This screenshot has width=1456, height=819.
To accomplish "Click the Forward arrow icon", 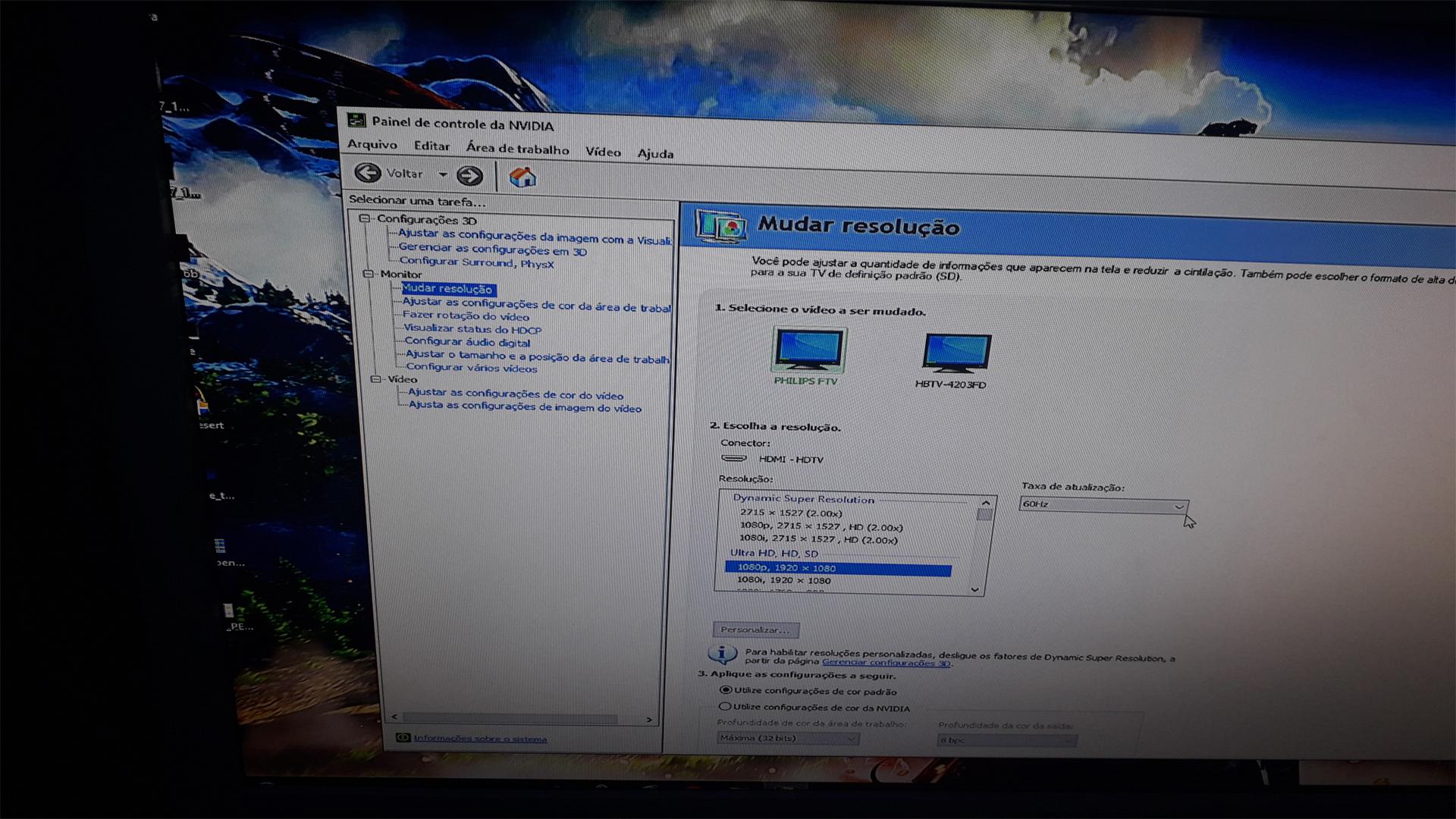I will [469, 176].
